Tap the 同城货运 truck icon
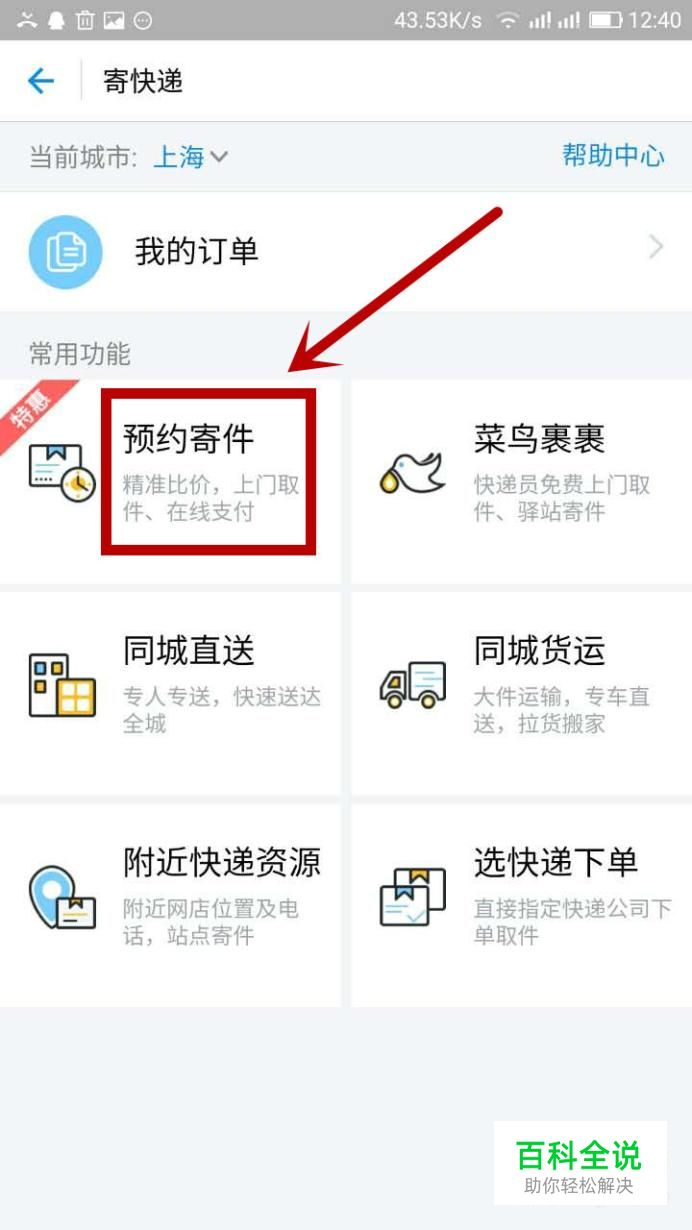The height and width of the screenshot is (1230, 692). 412,685
